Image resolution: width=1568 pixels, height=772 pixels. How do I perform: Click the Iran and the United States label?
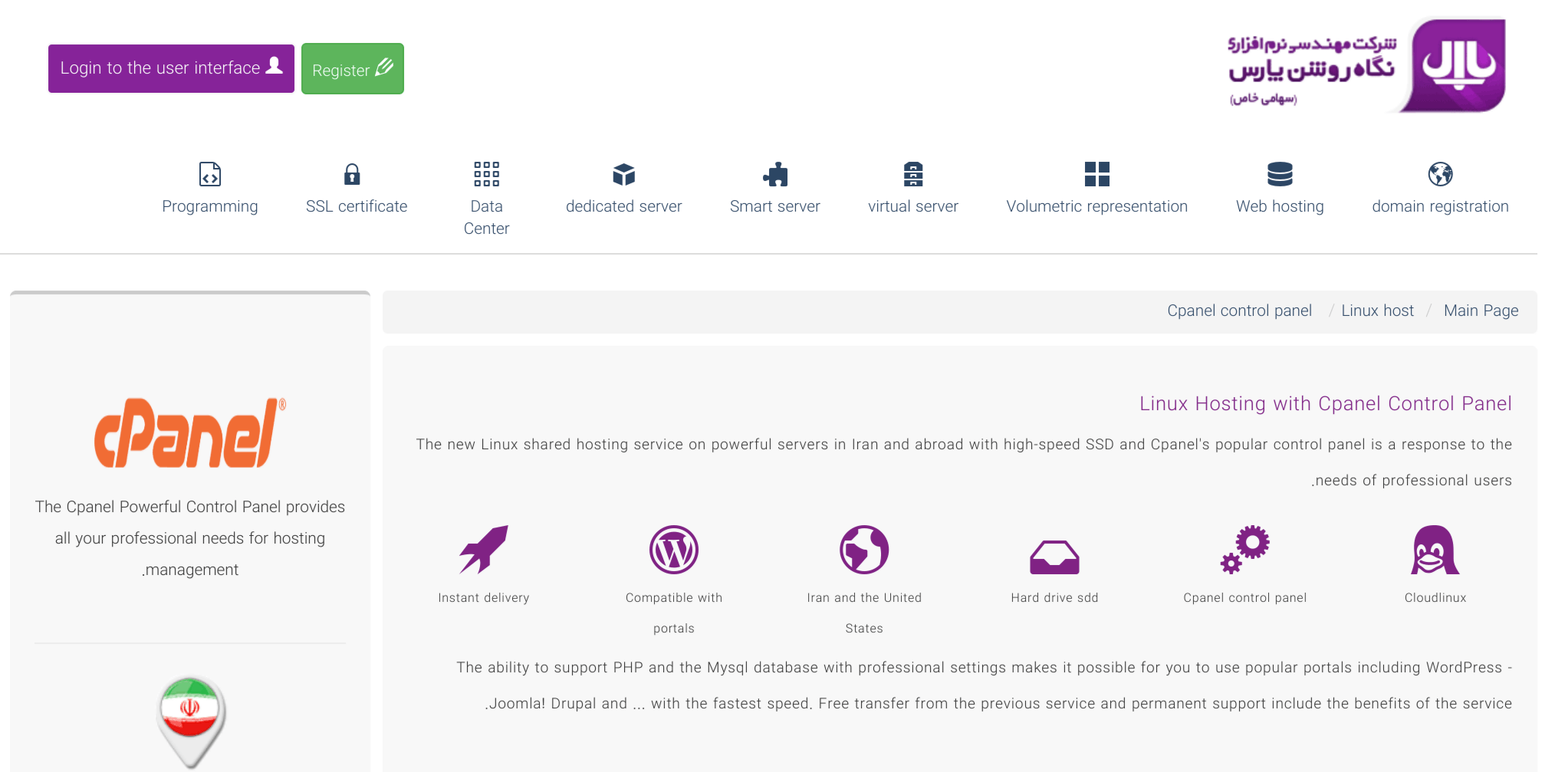tap(864, 613)
